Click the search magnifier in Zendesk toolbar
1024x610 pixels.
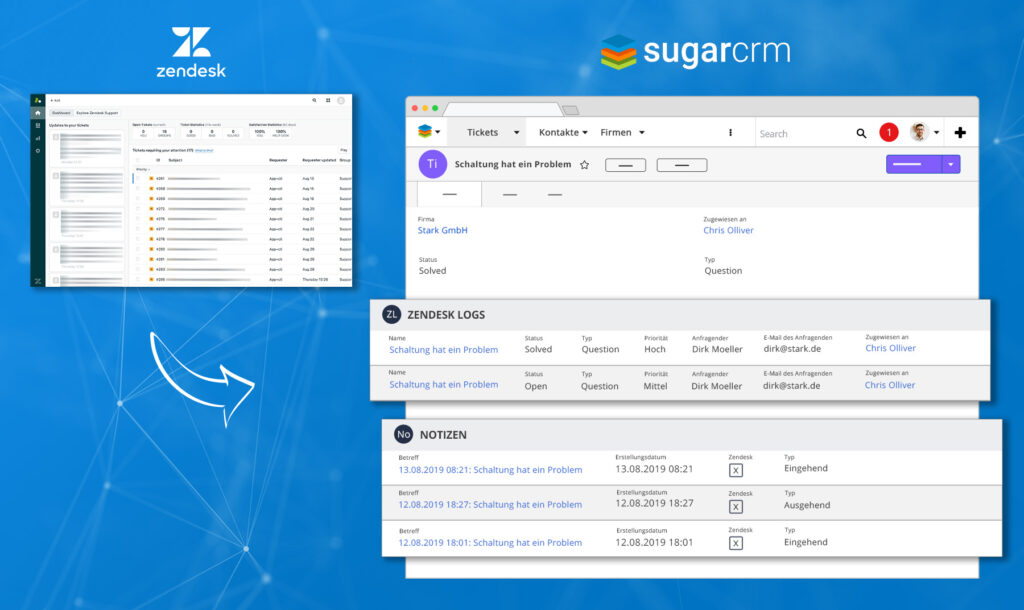click(314, 100)
